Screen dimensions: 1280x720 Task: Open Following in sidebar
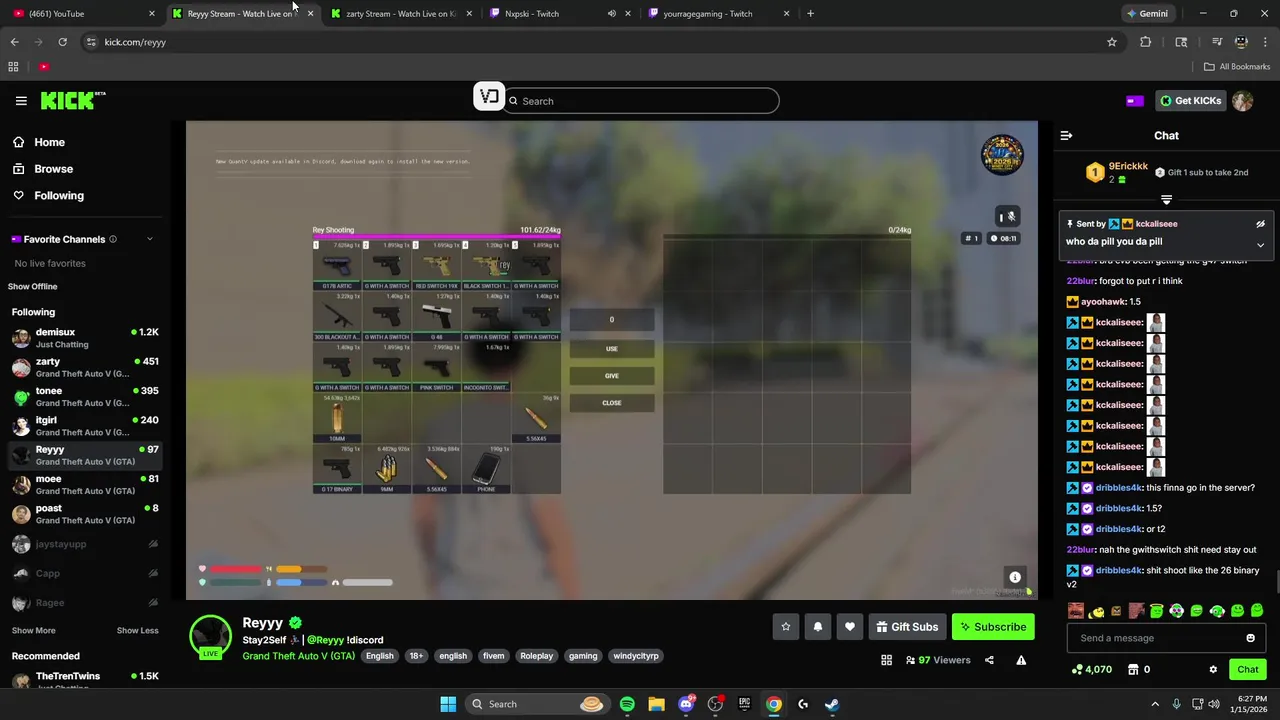coord(58,196)
